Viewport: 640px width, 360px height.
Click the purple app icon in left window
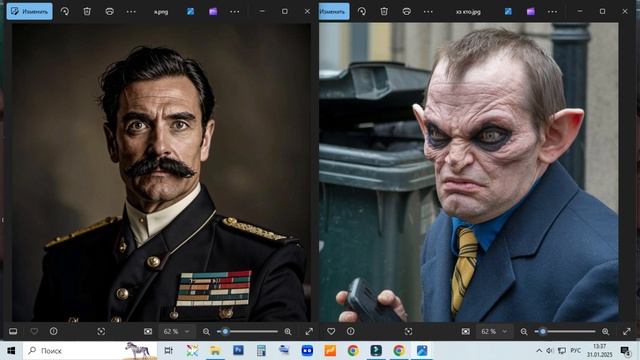pos(213,11)
